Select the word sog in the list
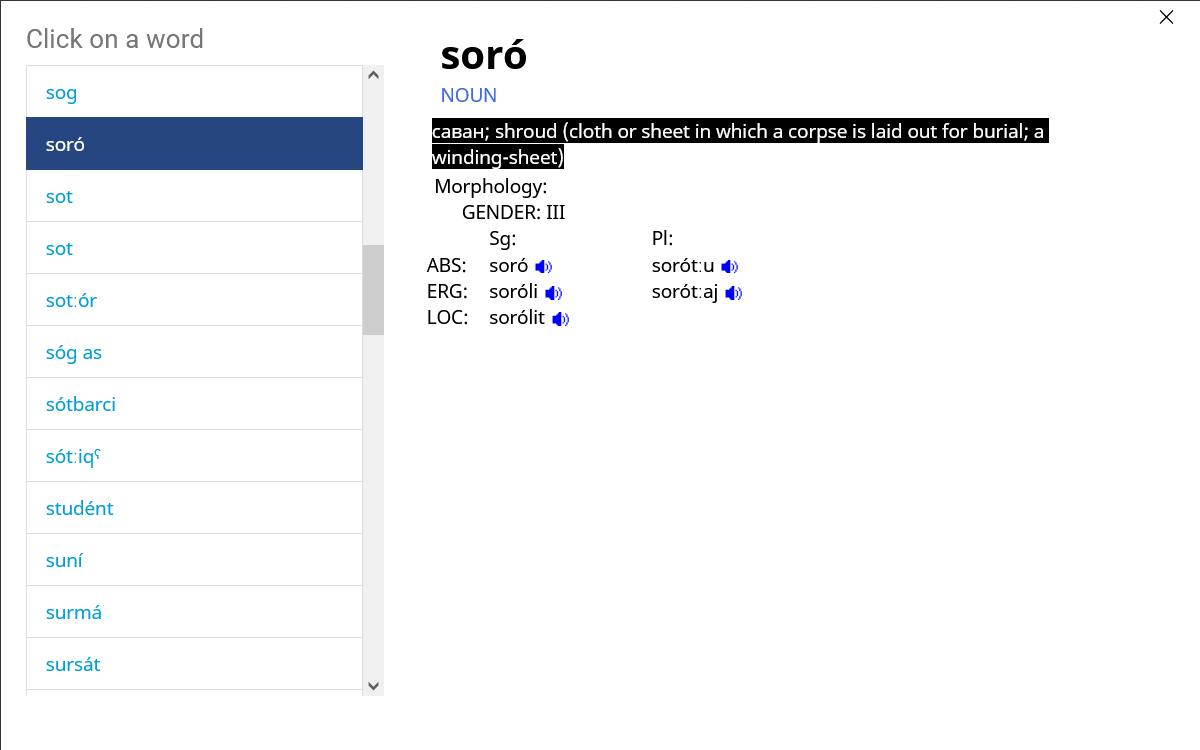The image size is (1200, 750). pos(194,92)
